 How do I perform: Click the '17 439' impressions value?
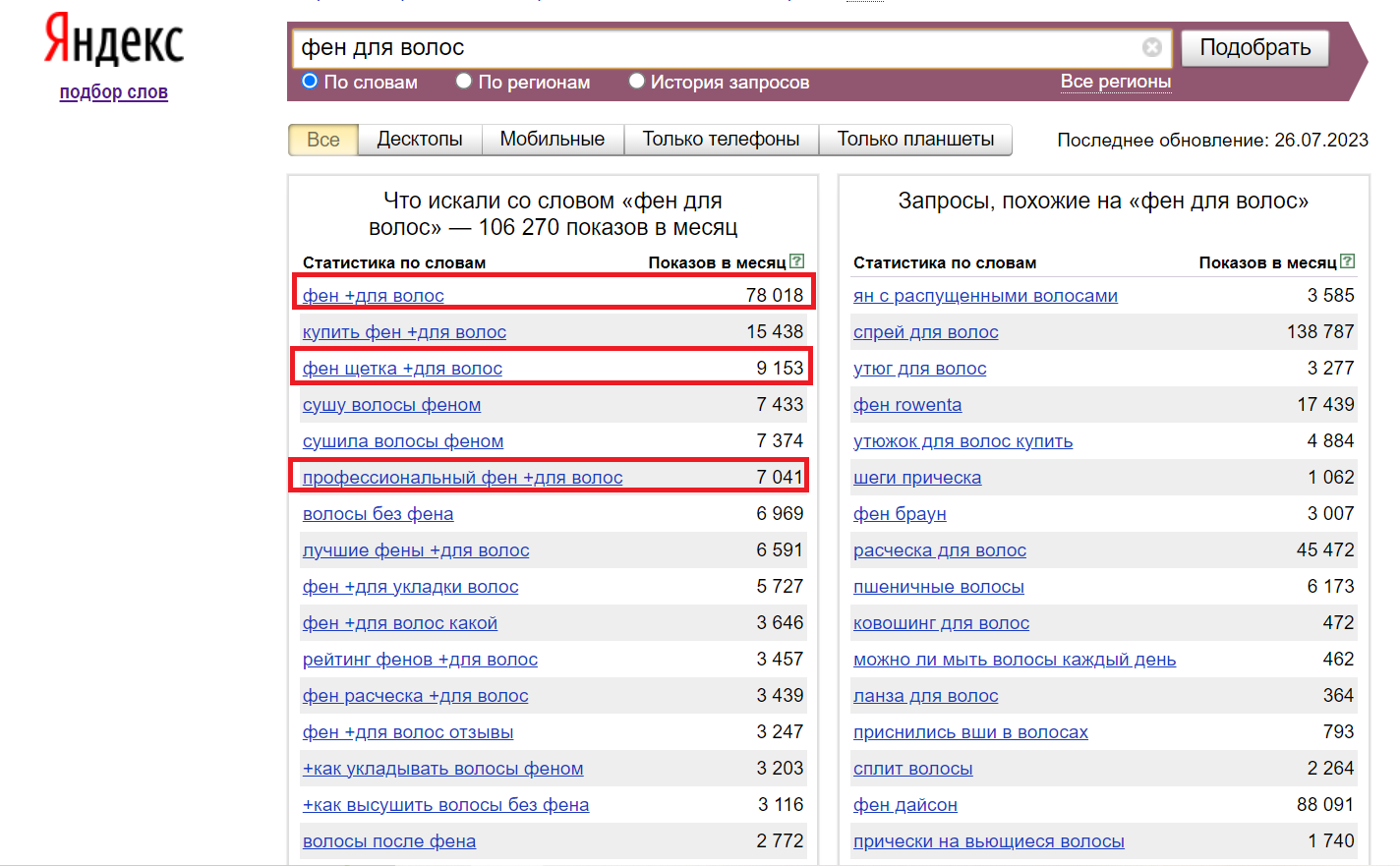click(x=1325, y=404)
